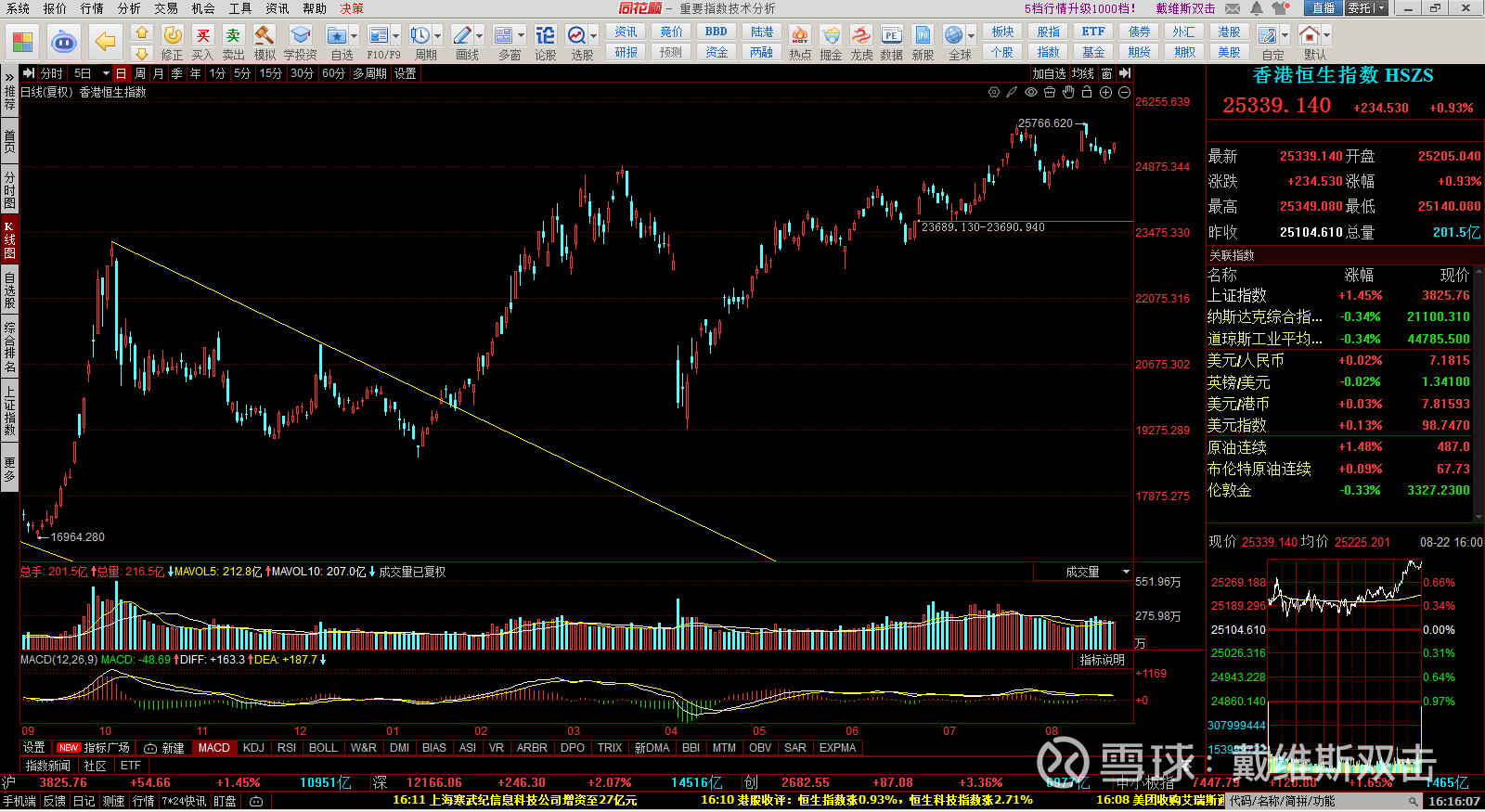Click the page down yellow arrow
Screen dimensions: 1485x812
pyautogui.click(x=142, y=53)
